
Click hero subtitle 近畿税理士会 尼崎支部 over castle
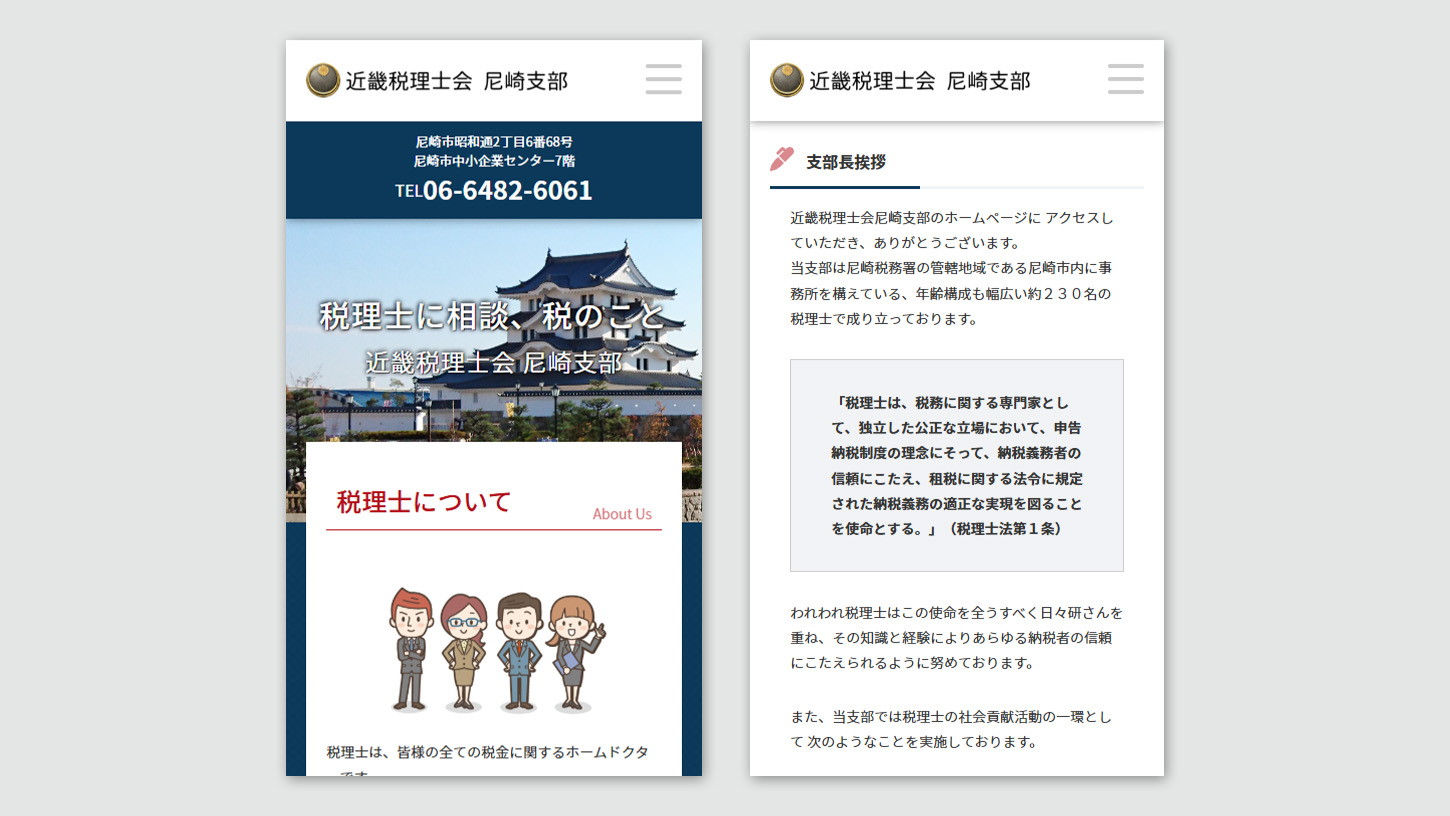click(x=493, y=362)
